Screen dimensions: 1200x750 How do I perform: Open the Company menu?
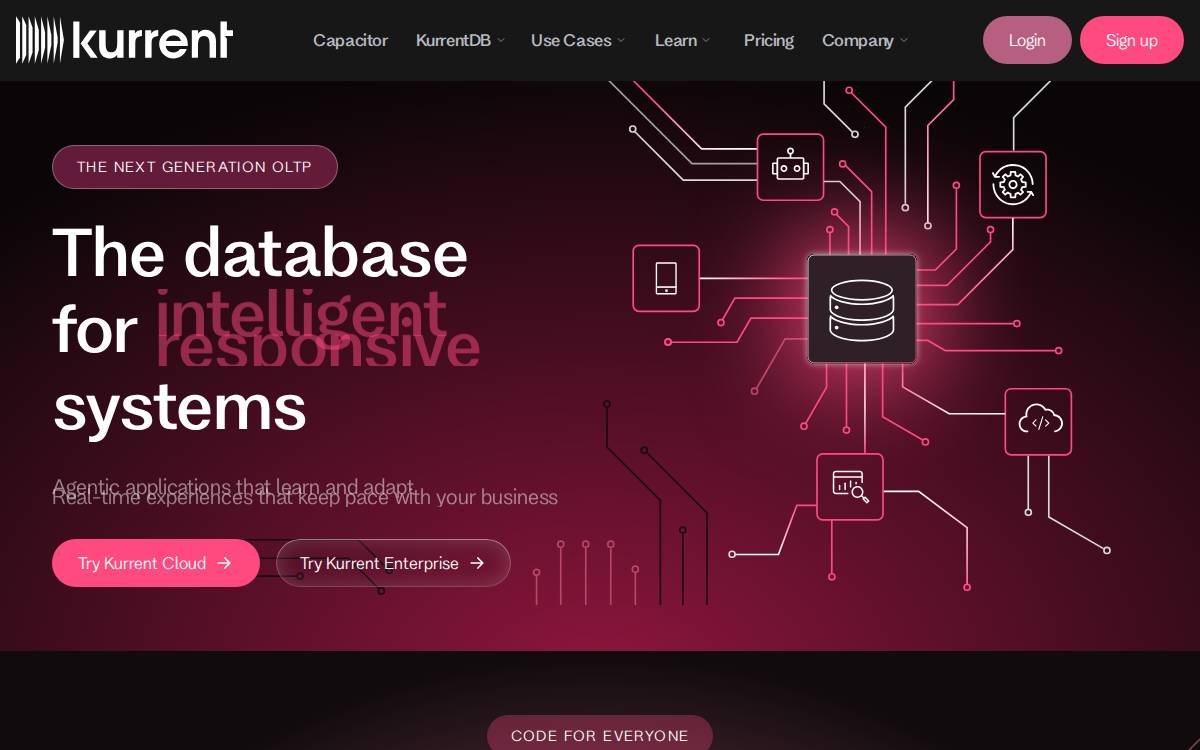pos(865,40)
